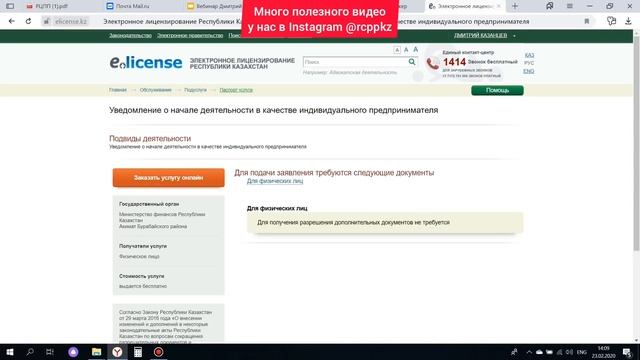This screenshot has width=640, height=360.
Task: Click the 1414 contact number
Action: point(454,62)
